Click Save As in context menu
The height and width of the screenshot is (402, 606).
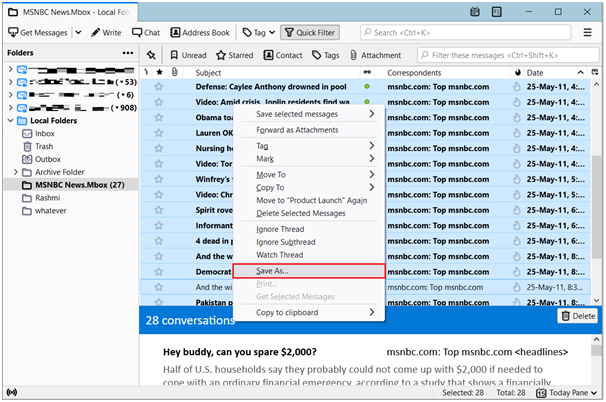[308, 271]
